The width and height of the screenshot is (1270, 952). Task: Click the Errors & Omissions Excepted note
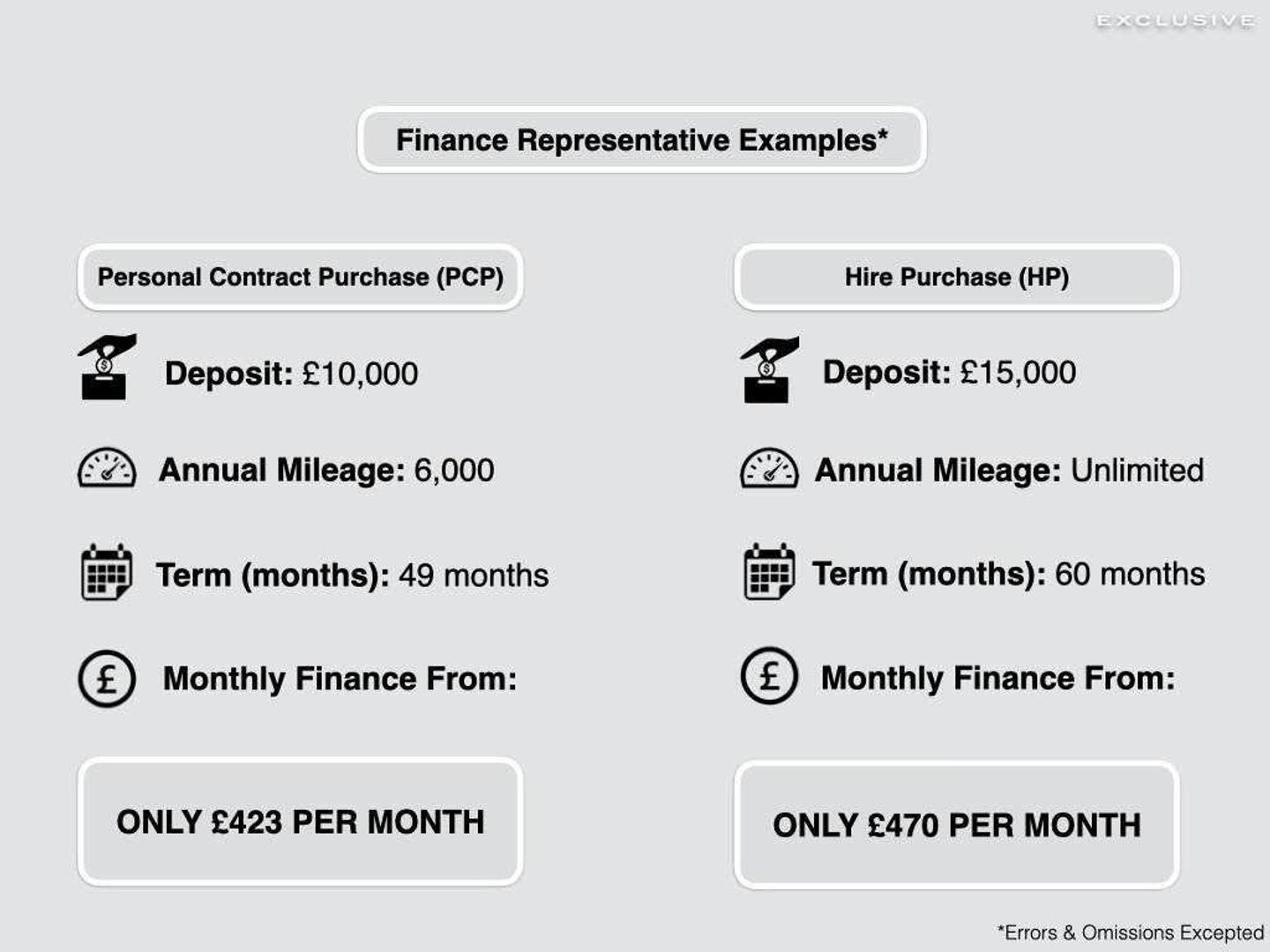point(1131,933)
